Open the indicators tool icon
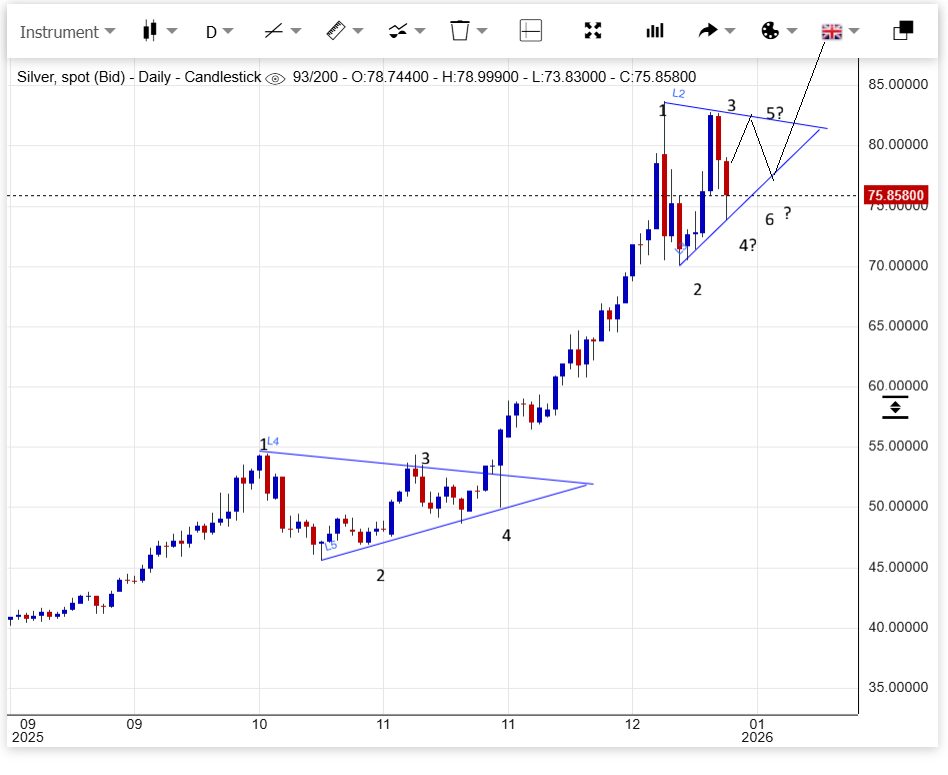Viewport: 948px width, 775px height. pyautogui.click(x=398, y=31)
